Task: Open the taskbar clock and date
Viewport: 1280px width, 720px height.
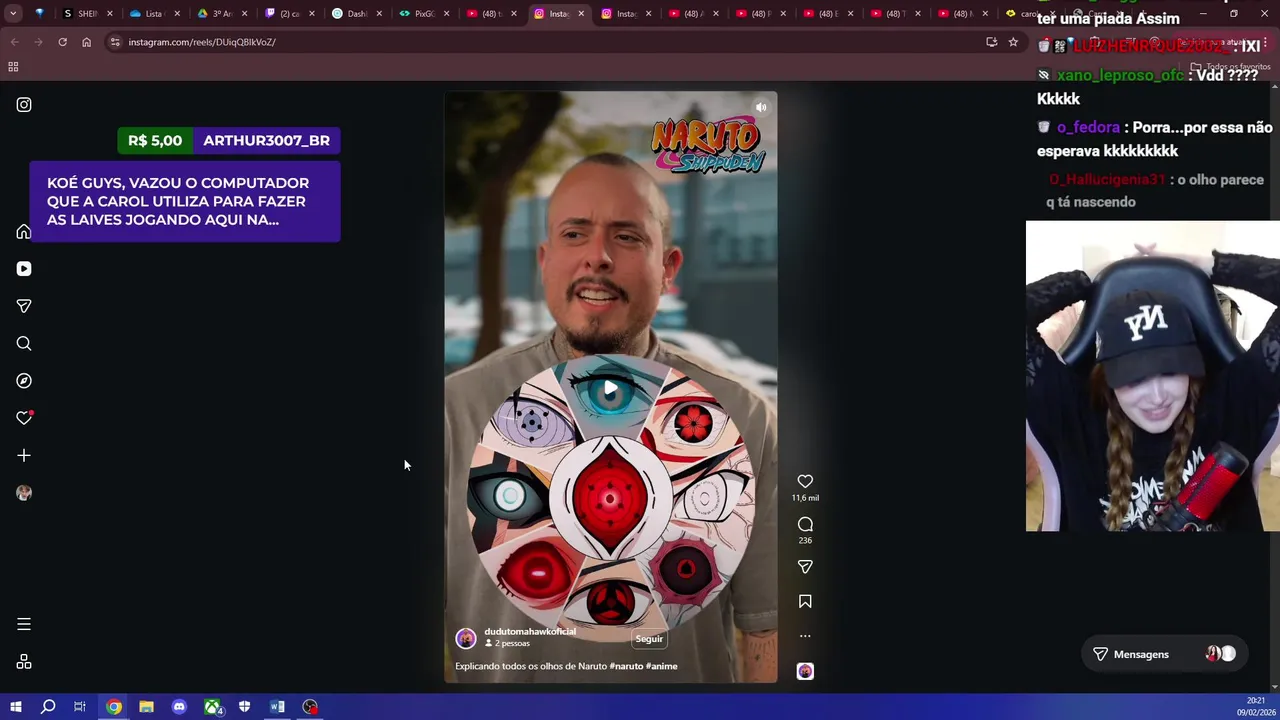Action: tap(1255, 707)
